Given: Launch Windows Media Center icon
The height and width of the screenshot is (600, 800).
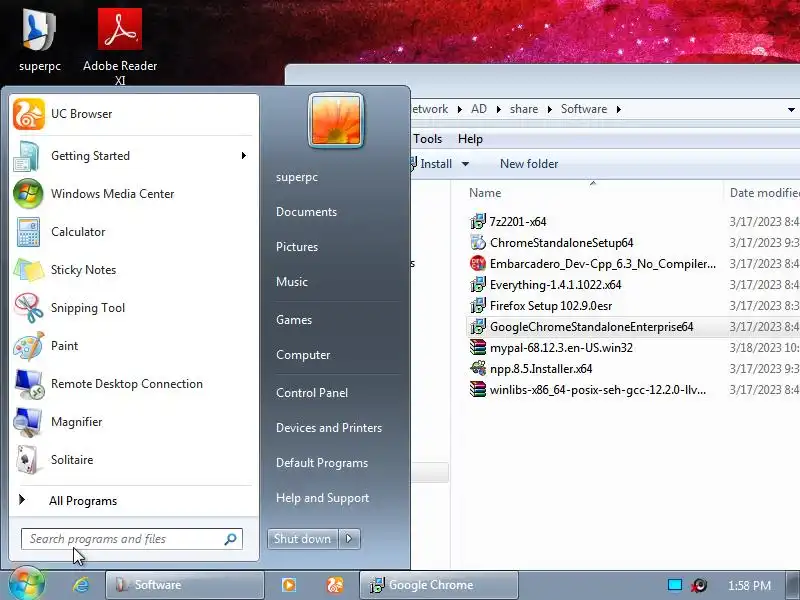Looking at the screenshot, I should pos(28,194).
